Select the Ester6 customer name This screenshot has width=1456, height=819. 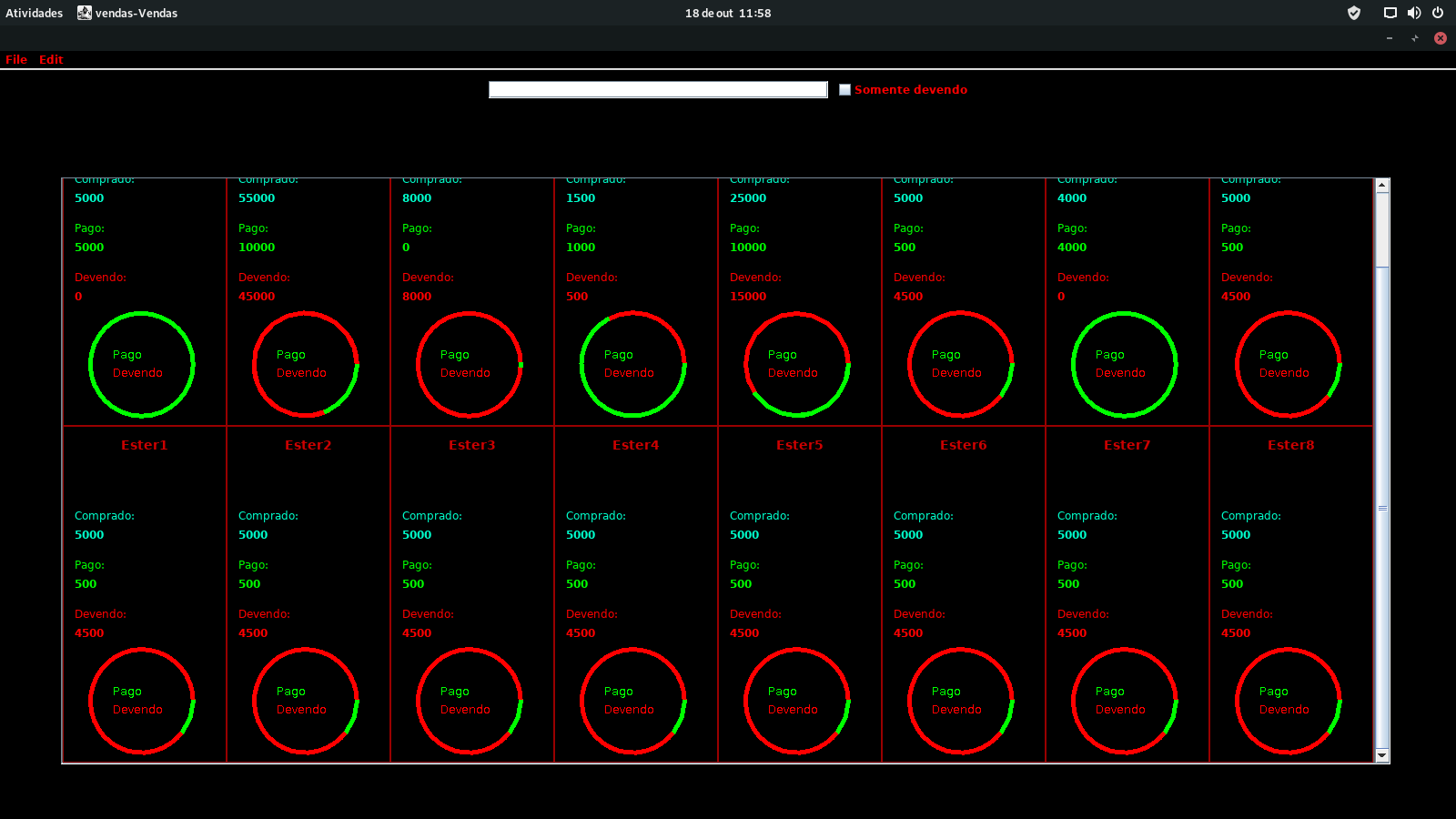point(964,445)
